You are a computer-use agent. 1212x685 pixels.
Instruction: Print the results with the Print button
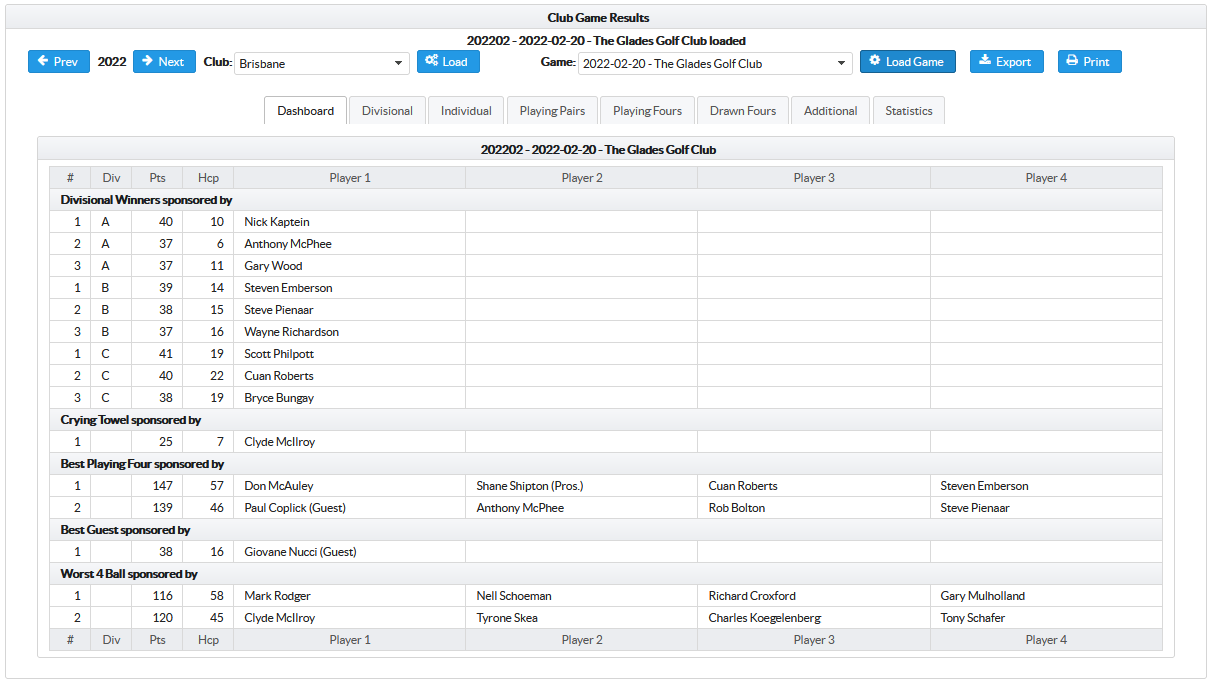click(1089, 62)
